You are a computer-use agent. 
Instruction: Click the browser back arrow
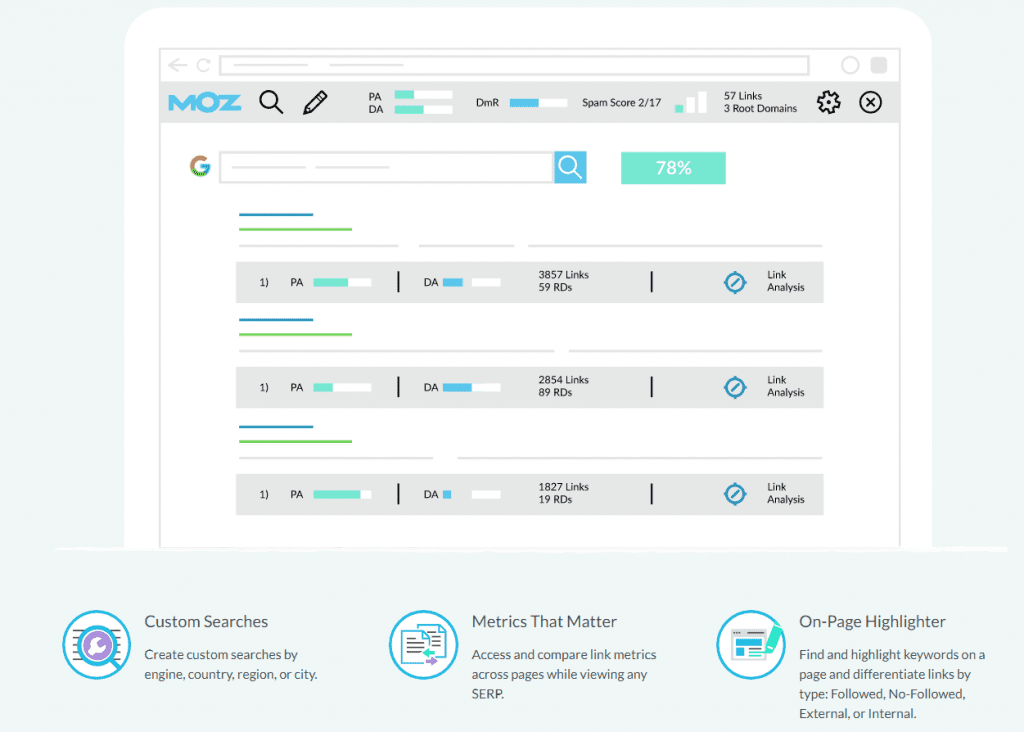tap(177, 64)
